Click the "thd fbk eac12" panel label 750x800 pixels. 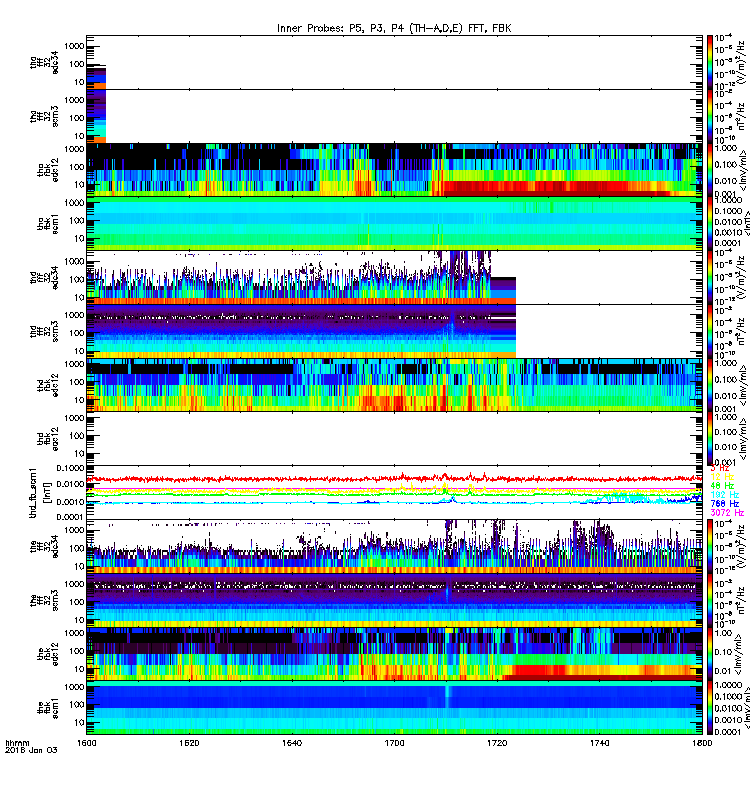pos(48,439)
